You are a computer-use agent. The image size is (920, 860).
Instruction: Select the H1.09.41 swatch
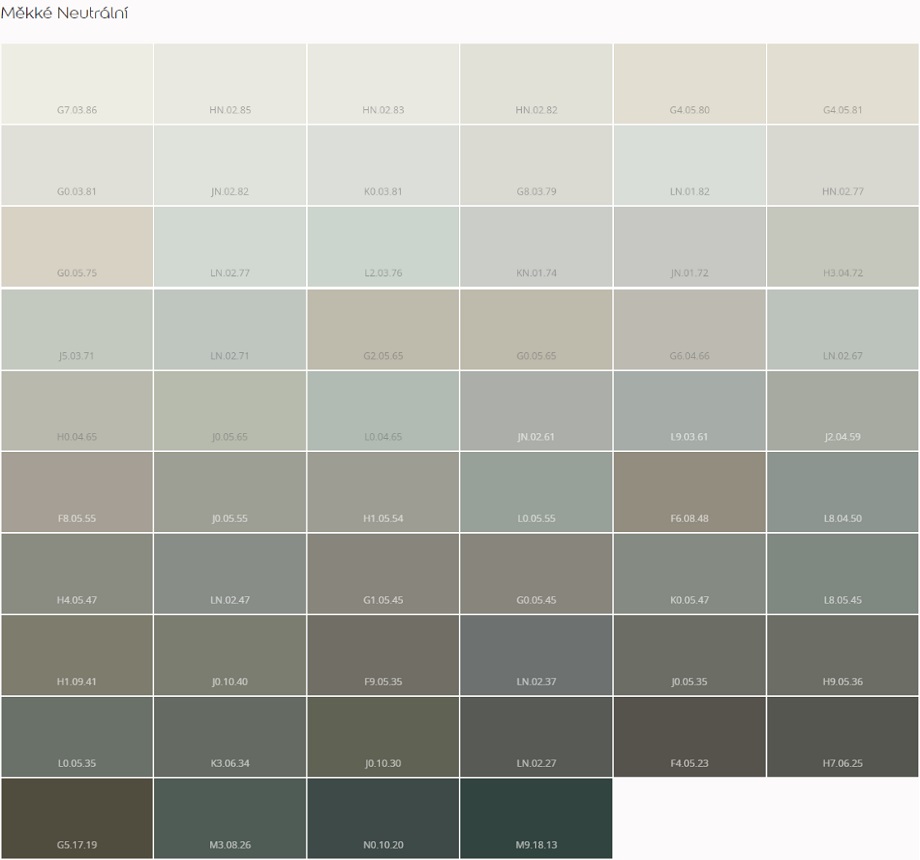[x=77, y=655]
